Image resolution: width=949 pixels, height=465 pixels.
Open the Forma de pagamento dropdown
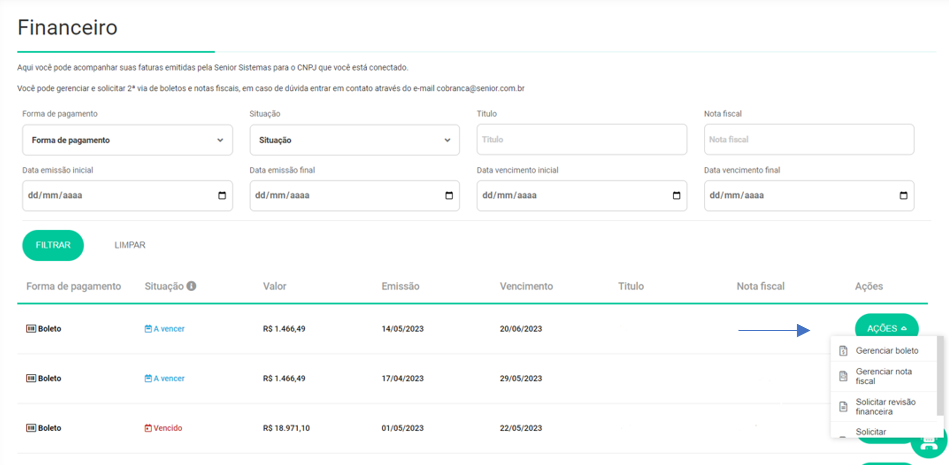pos(127,140)
